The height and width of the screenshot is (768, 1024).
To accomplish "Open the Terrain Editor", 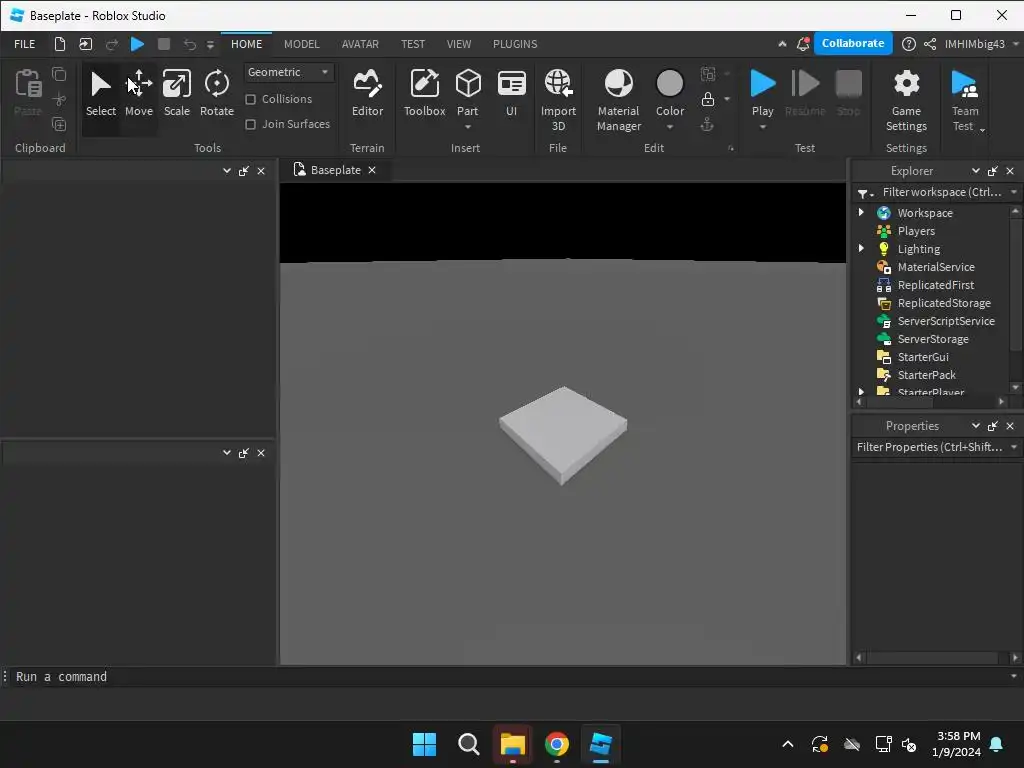I will [x=367, y=95].
